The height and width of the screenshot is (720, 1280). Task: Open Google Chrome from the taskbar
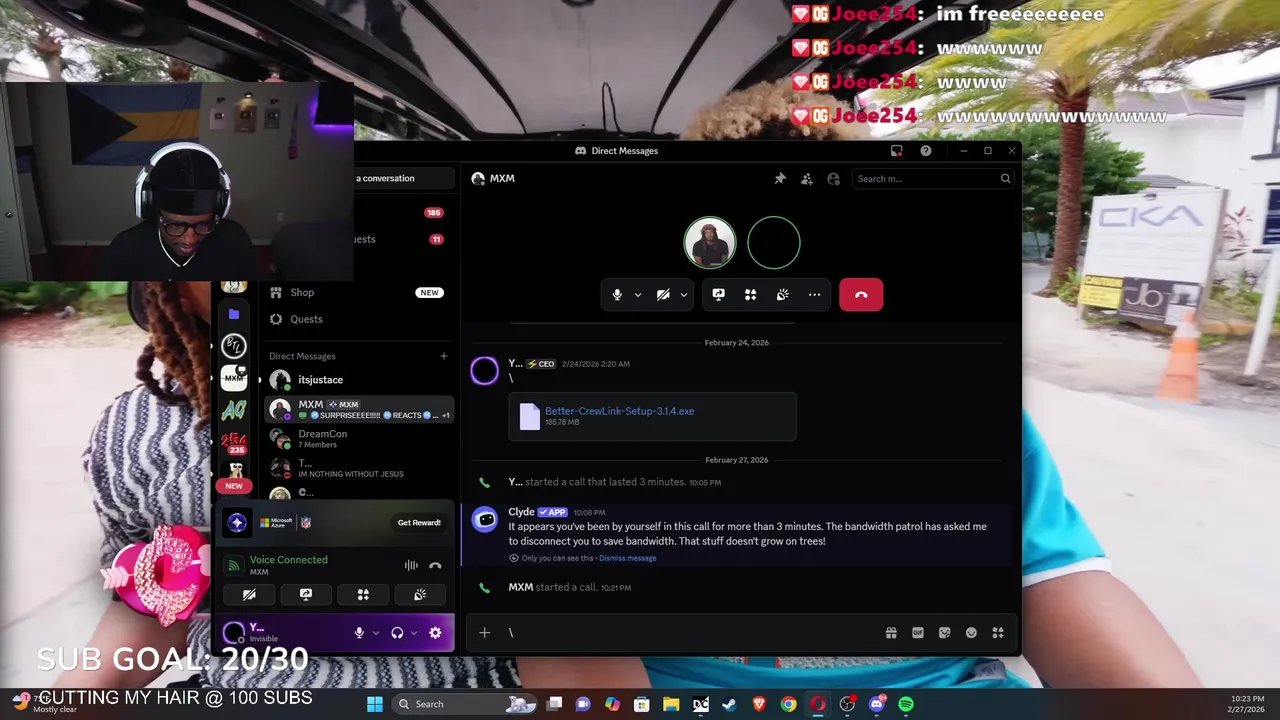789,704
